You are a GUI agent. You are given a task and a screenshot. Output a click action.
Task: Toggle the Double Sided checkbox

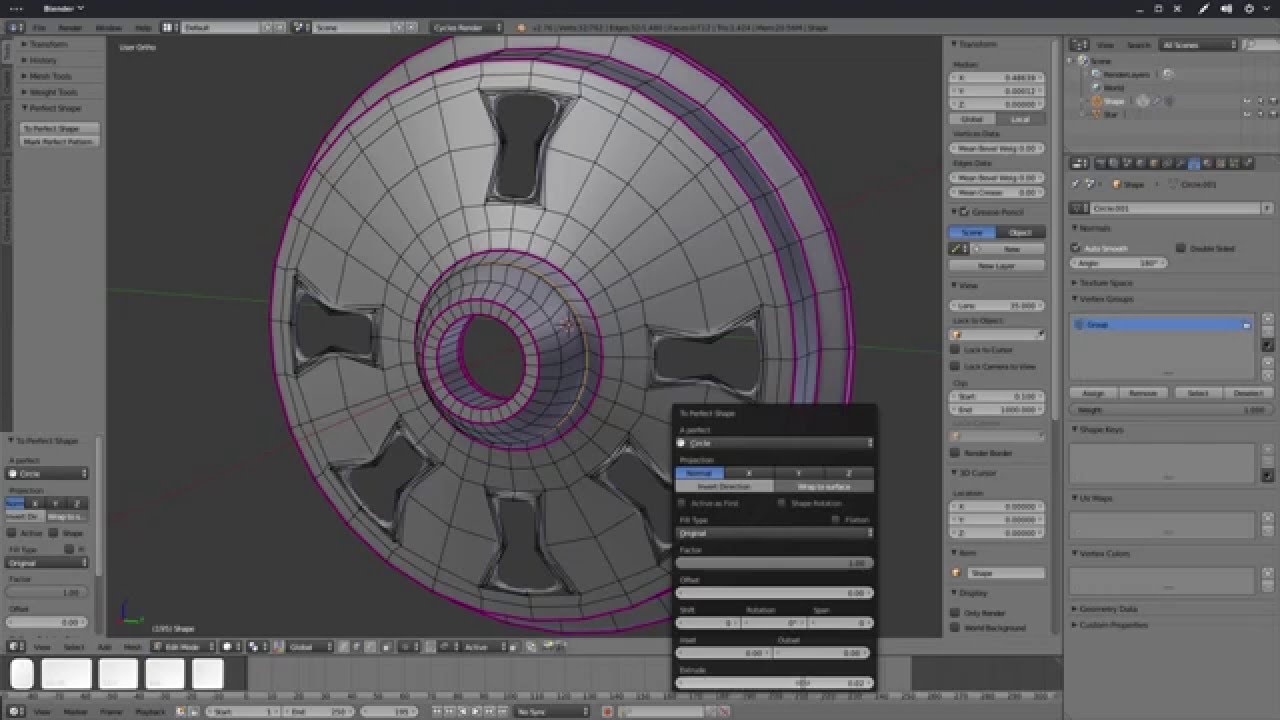coord(1181,248)
